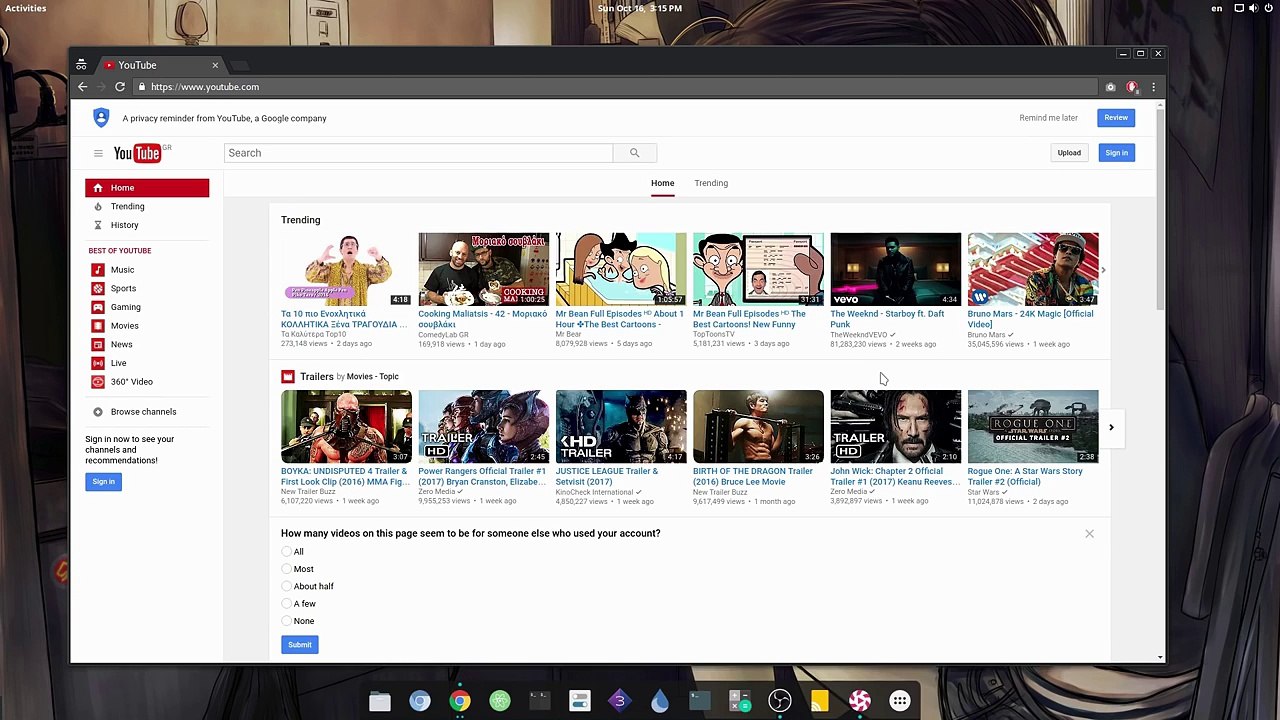Click the News channel icon
This screenshot has height=720, width=1280.
(x=98, y=344)
